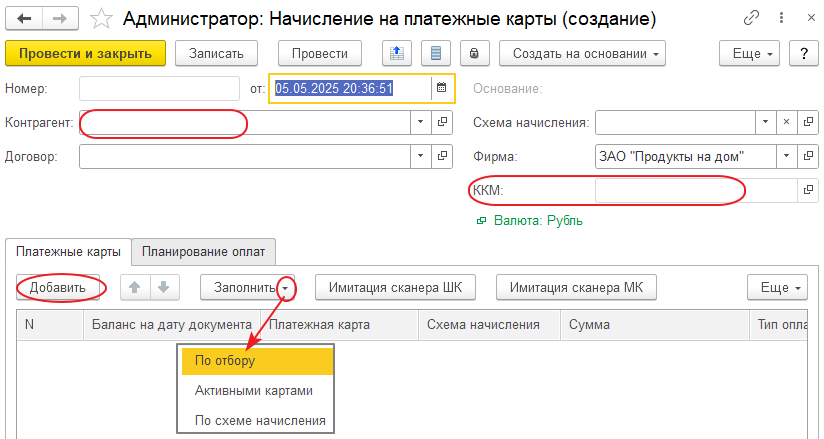The width and height of the screenshot is (824, 439).
Task: Open calendar picker next to date field
Action: tap(441, 88)
